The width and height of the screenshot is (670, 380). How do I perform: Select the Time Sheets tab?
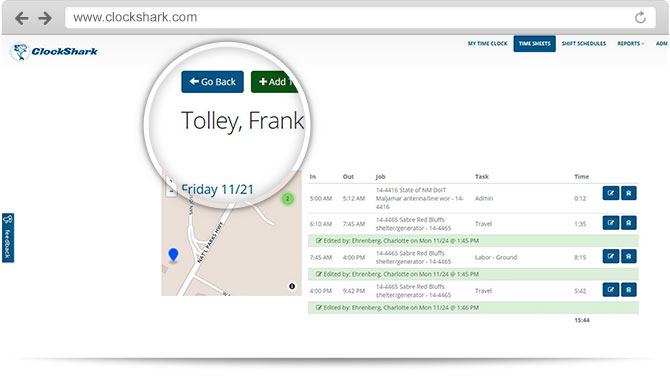(535, 44)
